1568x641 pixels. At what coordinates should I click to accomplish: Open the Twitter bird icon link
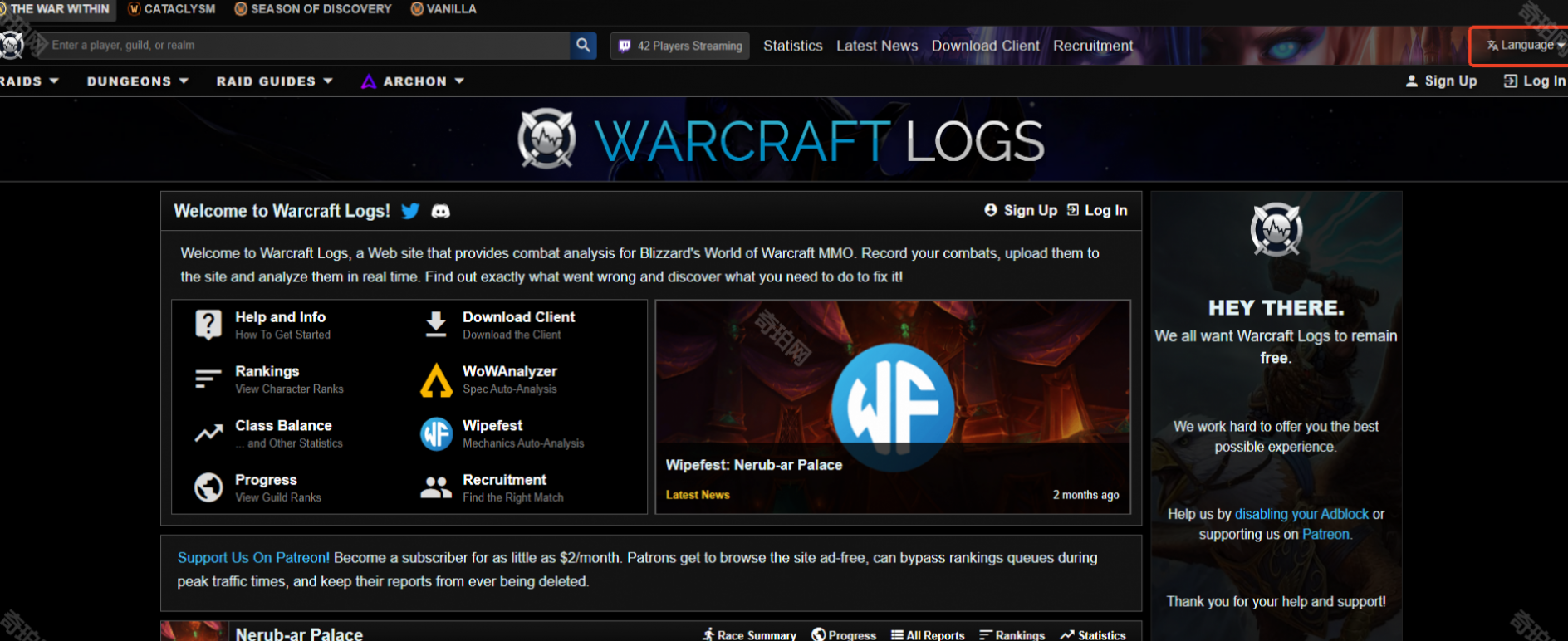(410, 211)
